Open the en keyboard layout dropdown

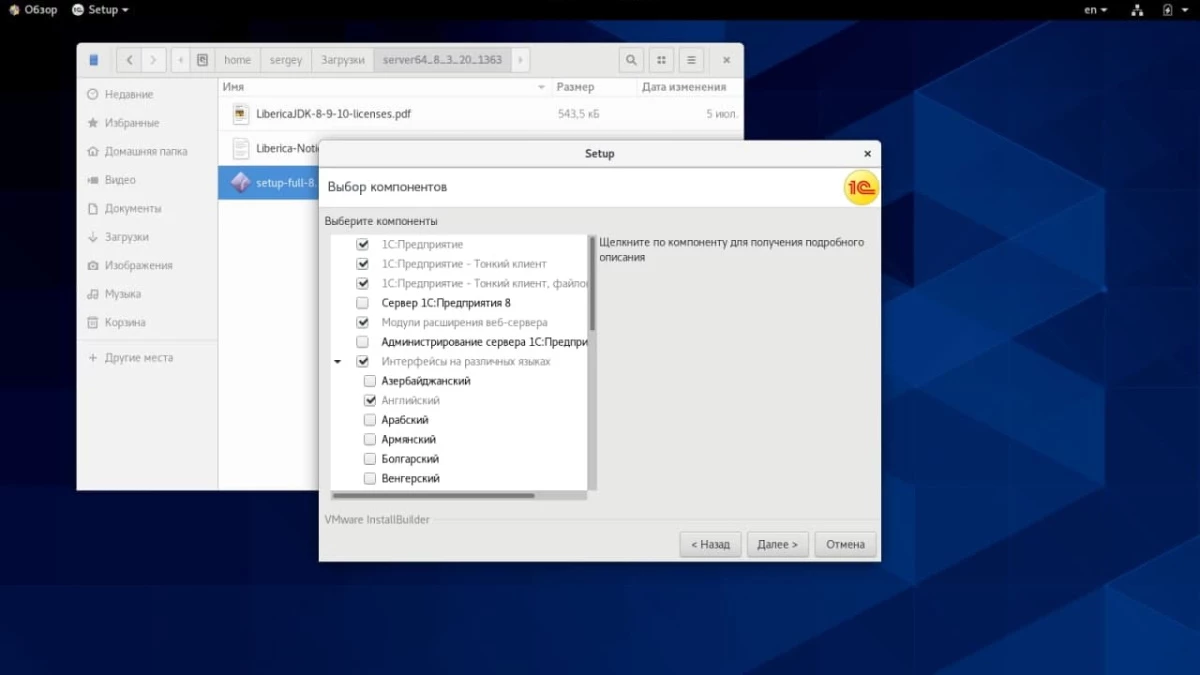point(1096,10)
